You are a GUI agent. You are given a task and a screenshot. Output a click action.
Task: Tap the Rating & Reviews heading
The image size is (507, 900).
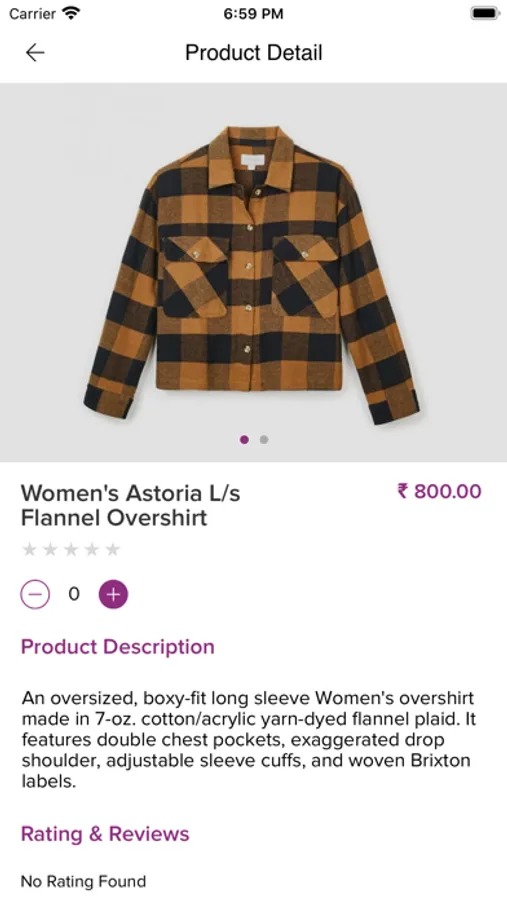point(105,834)
